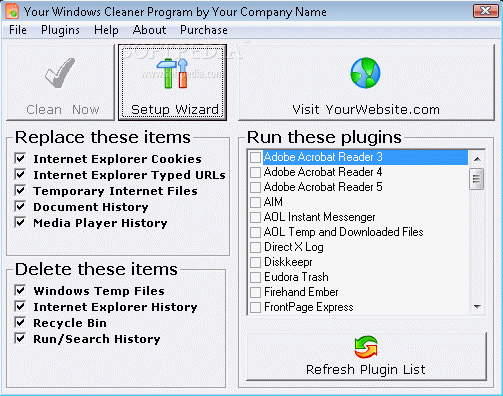Click the app icon in the title bar

pos(12,11)
